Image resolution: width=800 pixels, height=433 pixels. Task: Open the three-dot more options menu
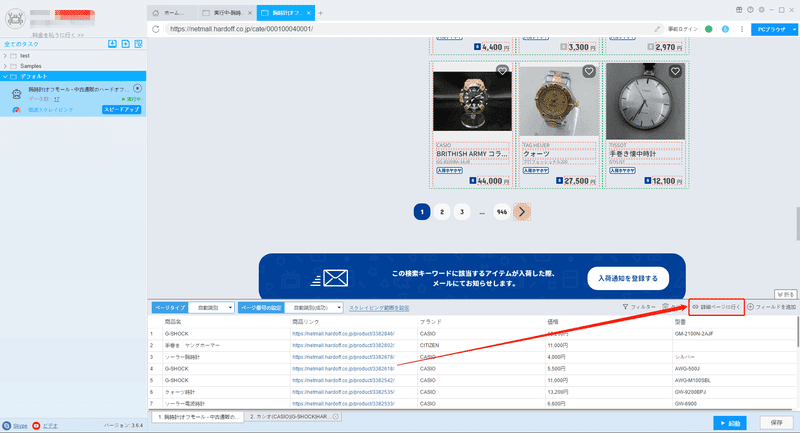(742, 29)
